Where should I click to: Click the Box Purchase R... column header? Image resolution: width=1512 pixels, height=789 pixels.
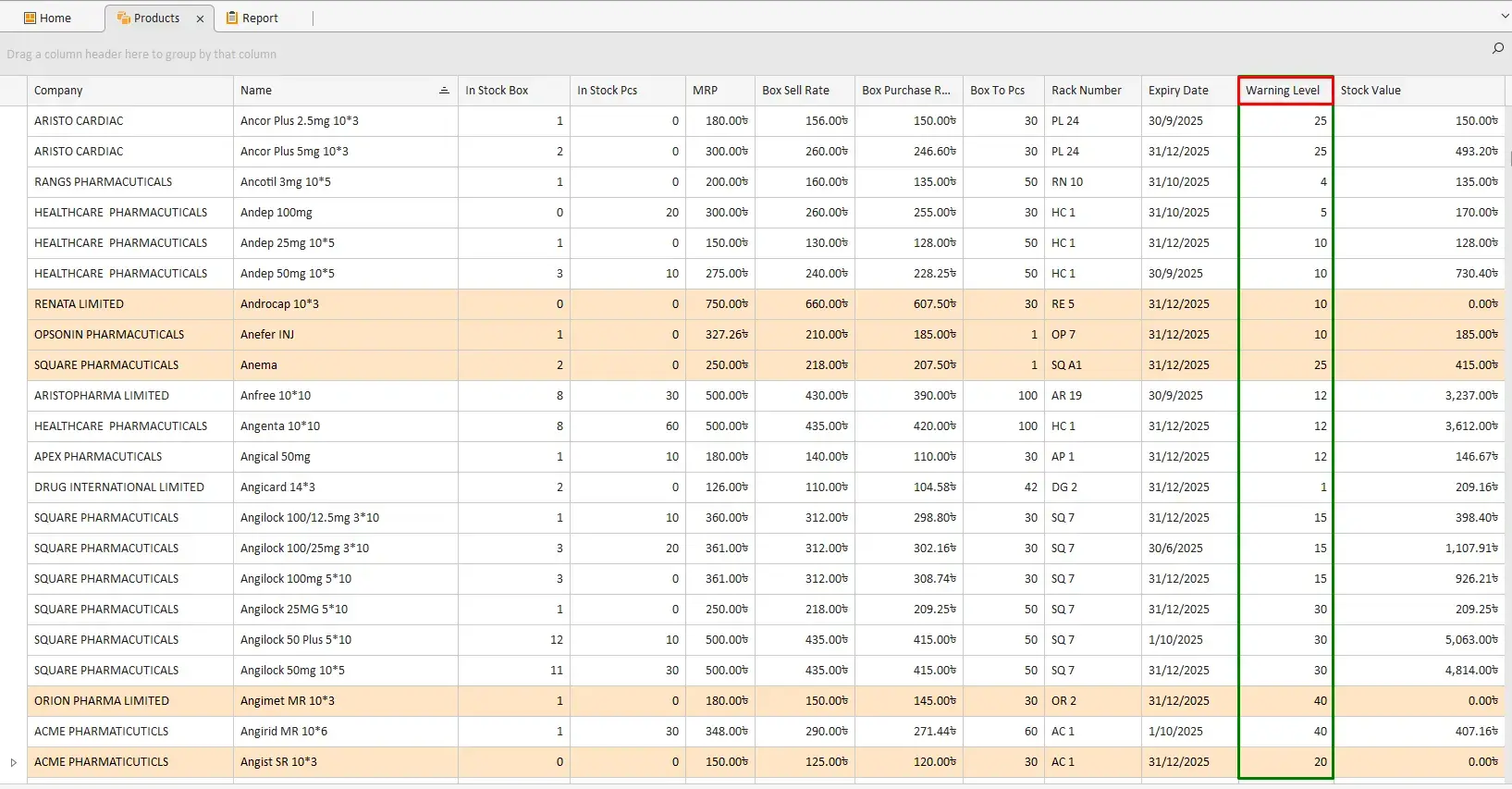click(909, 91)
